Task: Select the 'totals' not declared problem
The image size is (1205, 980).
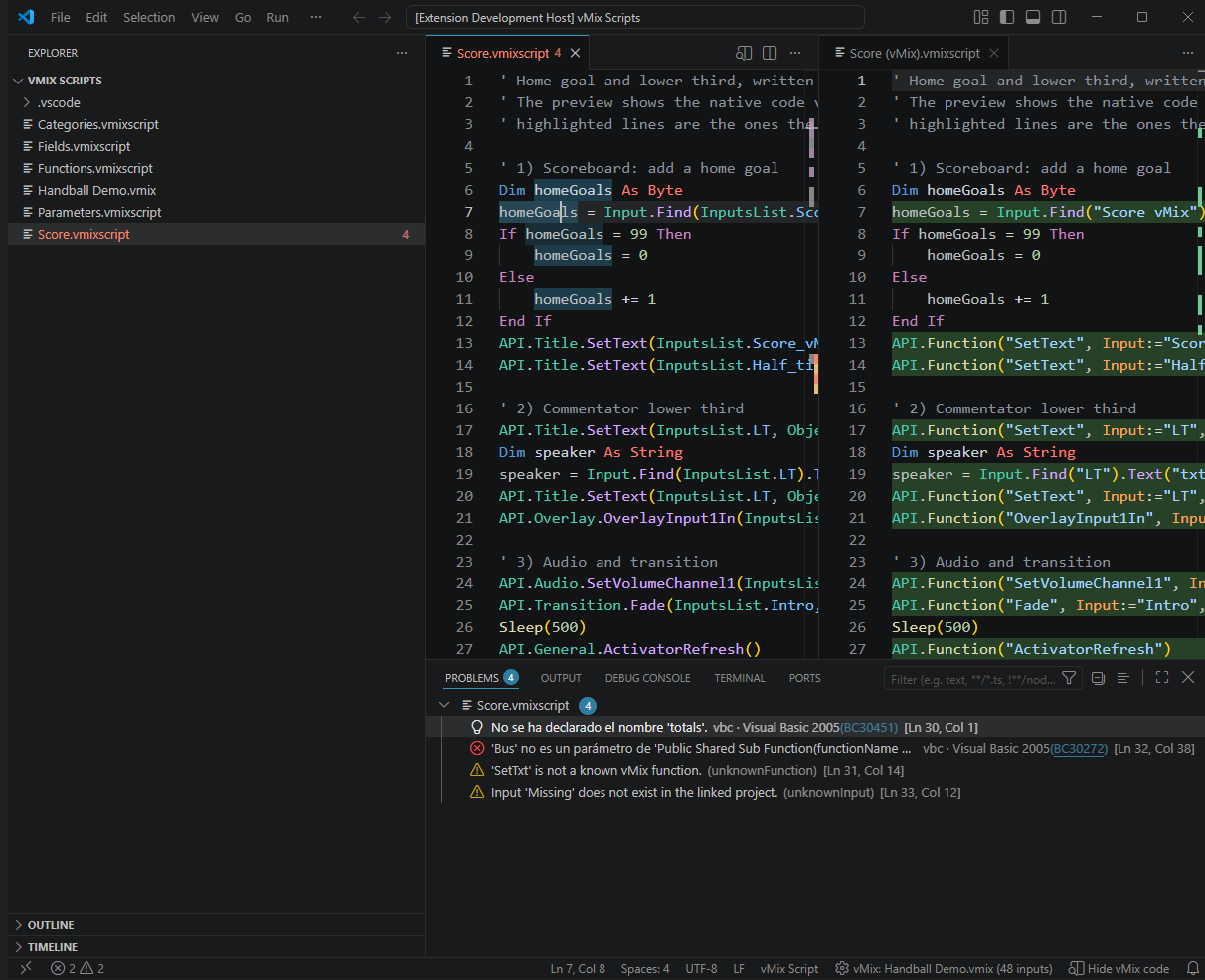Action: 815,727
